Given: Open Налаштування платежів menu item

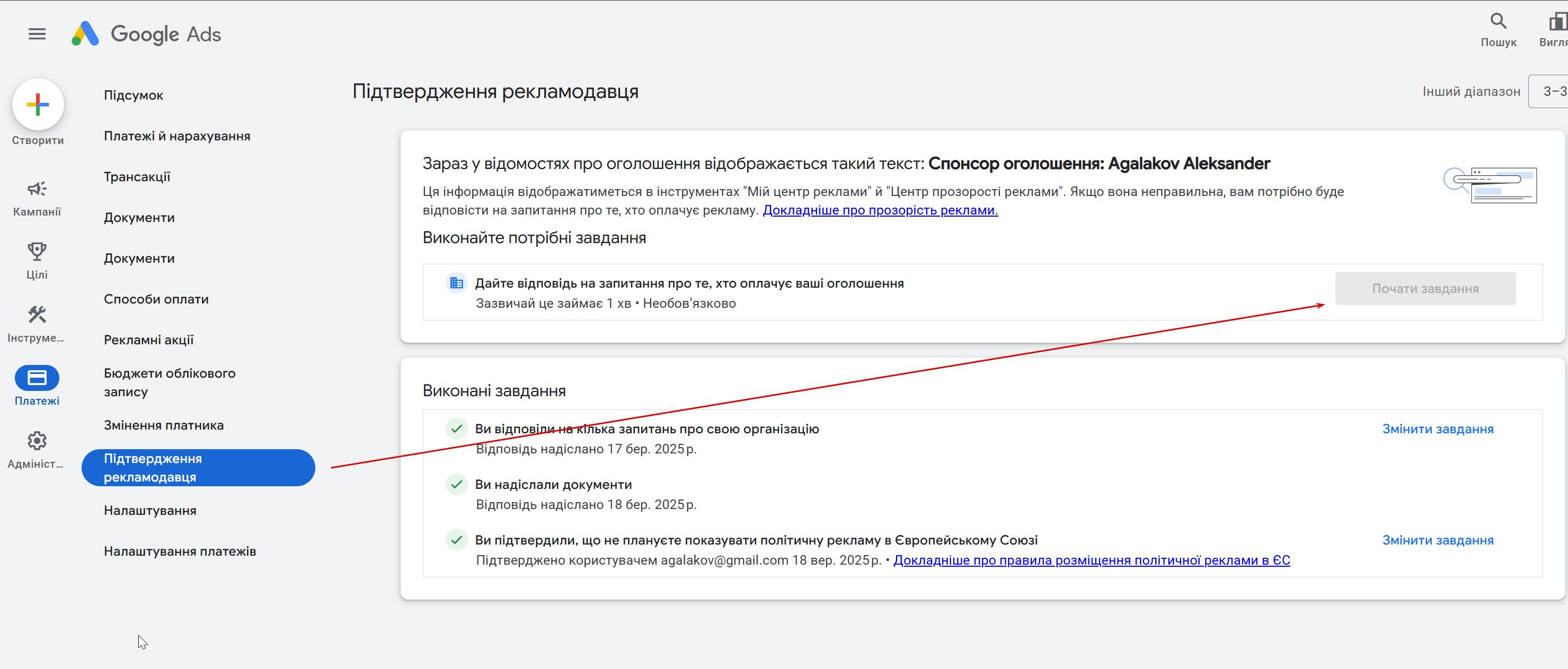Looking at the screenshot, I should [x=180, y=551].
